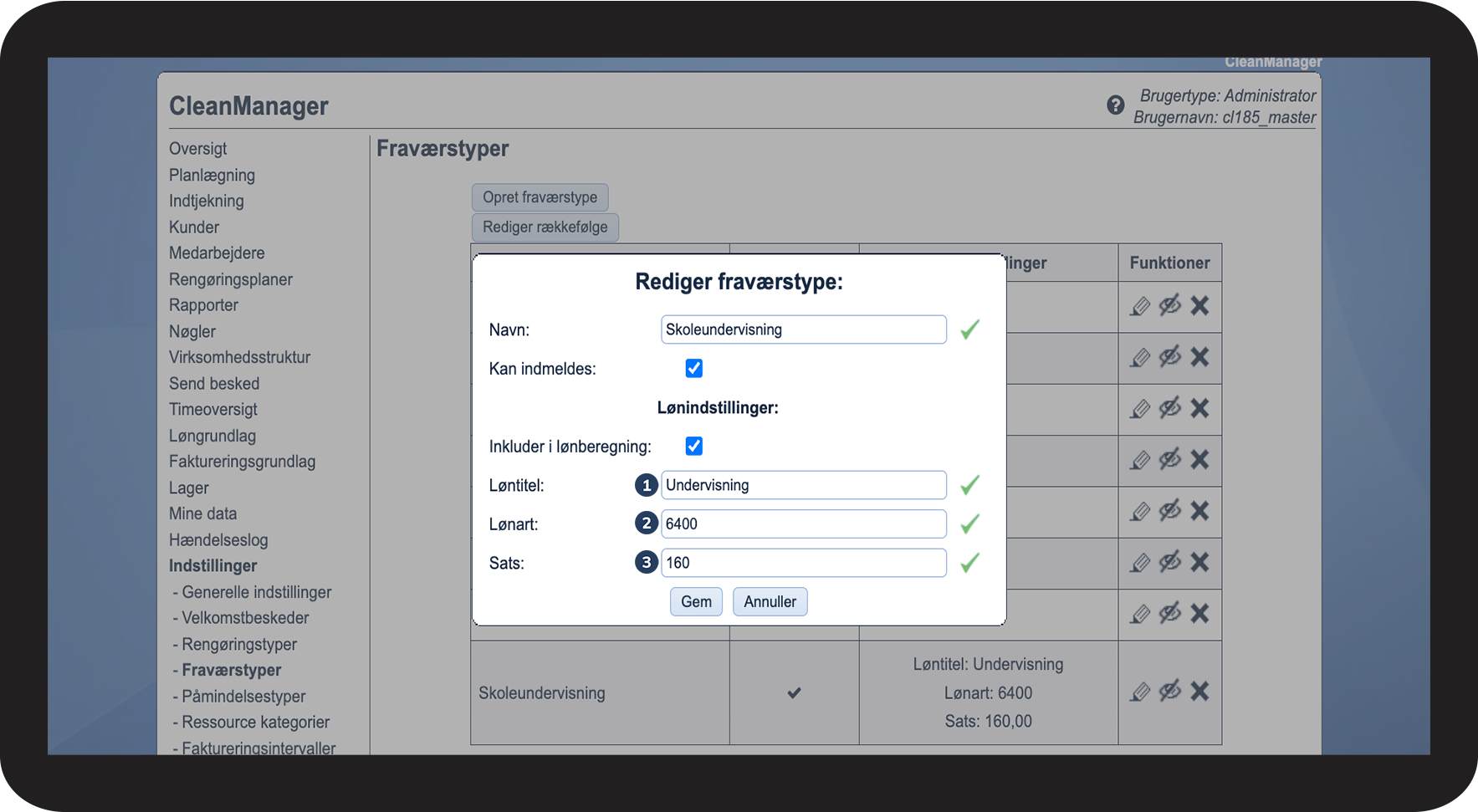Image resolution: width=1478 pixels, height=812 pixels.
Task: Open Generelle indstillinger submenu item
Action: [x=256, y=592]
